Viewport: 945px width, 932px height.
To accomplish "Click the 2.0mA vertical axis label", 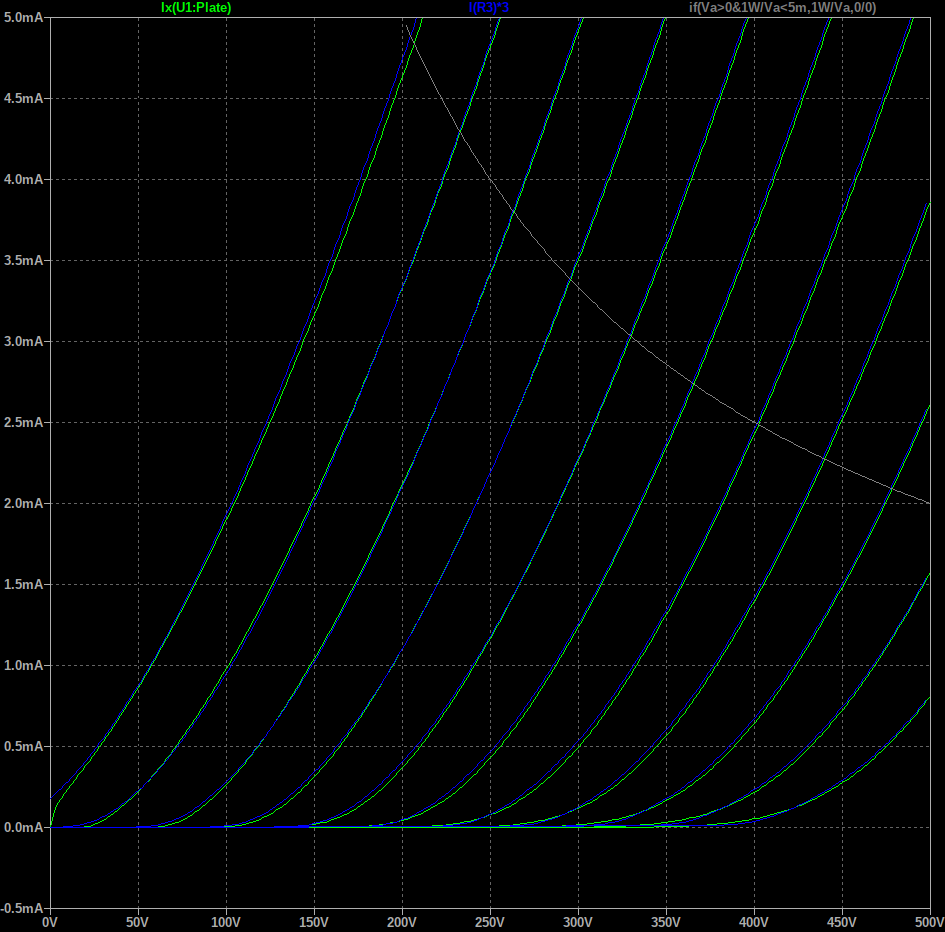I will pos(24,503).
